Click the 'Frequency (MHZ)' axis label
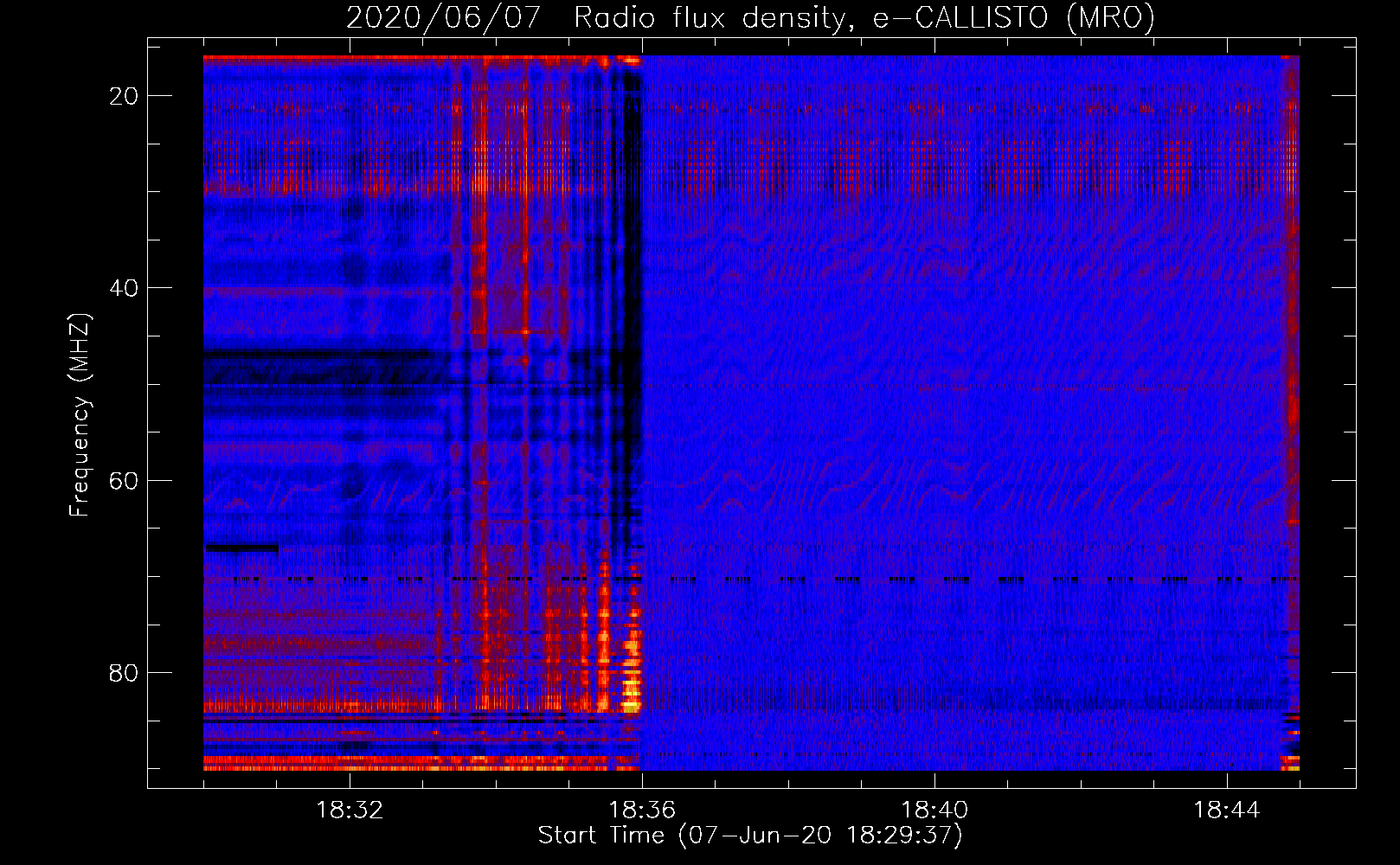Image resolution: width=1400 pixels, height=865 pixels. pyautogui.click(x=80, y=415)
